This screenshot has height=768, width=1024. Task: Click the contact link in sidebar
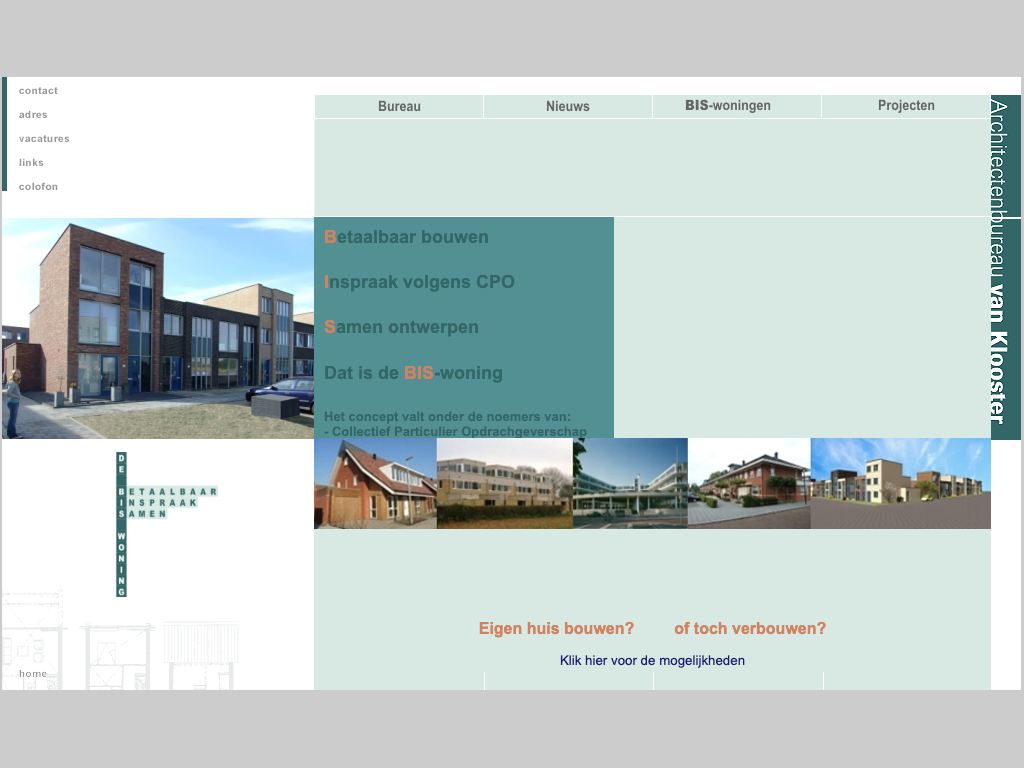[38, 91]
